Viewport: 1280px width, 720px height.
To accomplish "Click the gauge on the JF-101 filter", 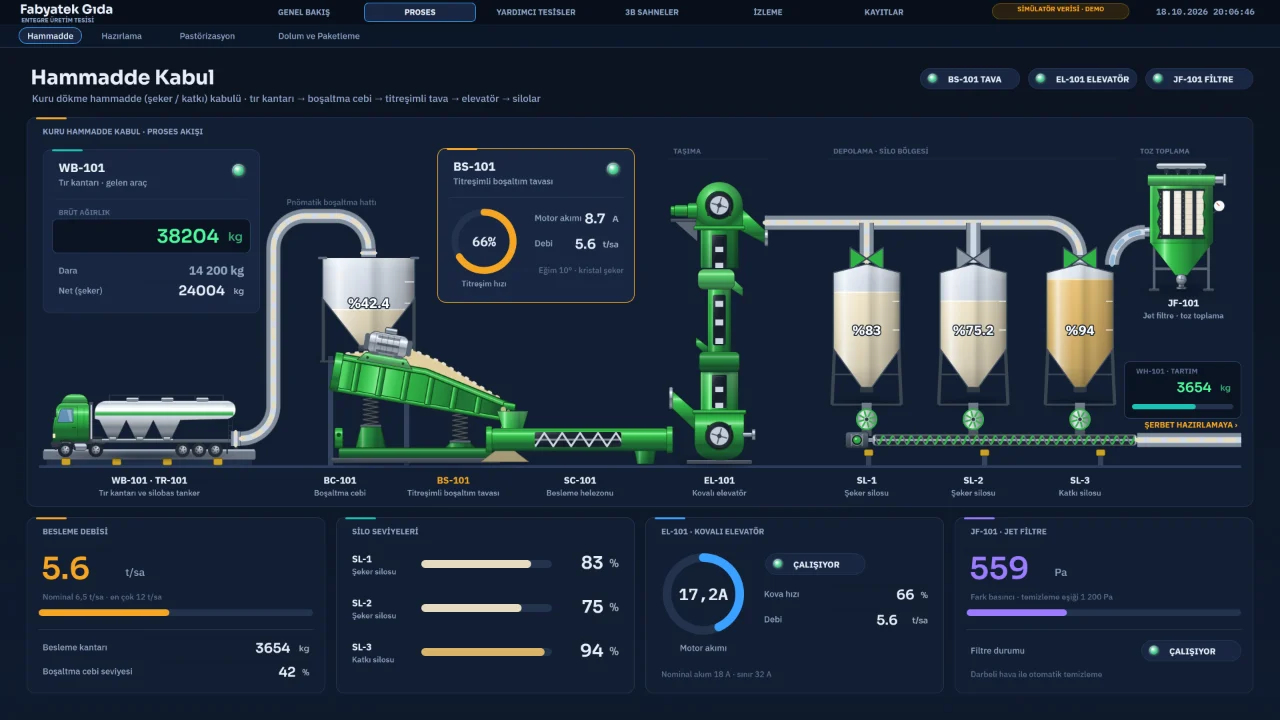I will tap(1219, 206).
